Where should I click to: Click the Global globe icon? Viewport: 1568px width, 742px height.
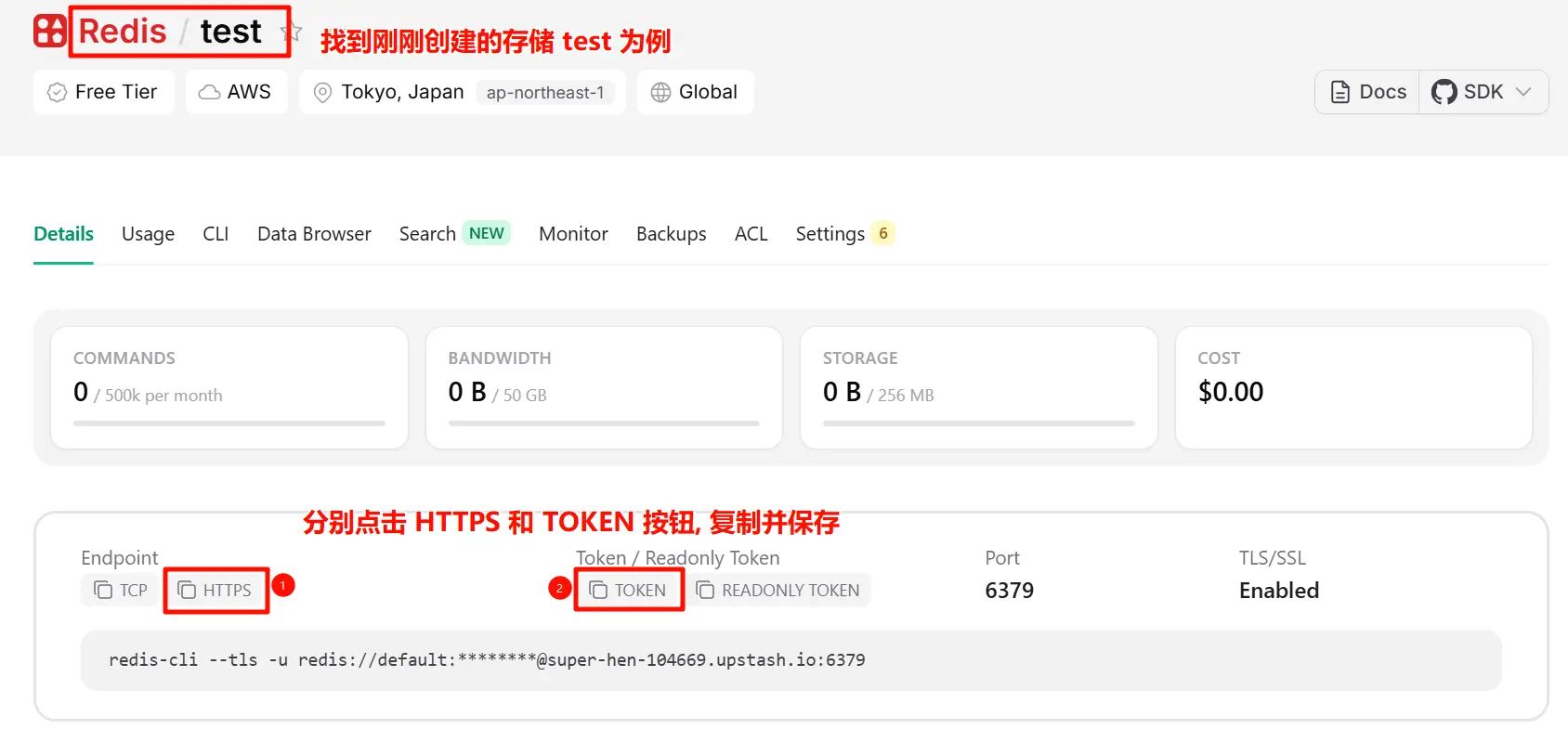point(660,93)
